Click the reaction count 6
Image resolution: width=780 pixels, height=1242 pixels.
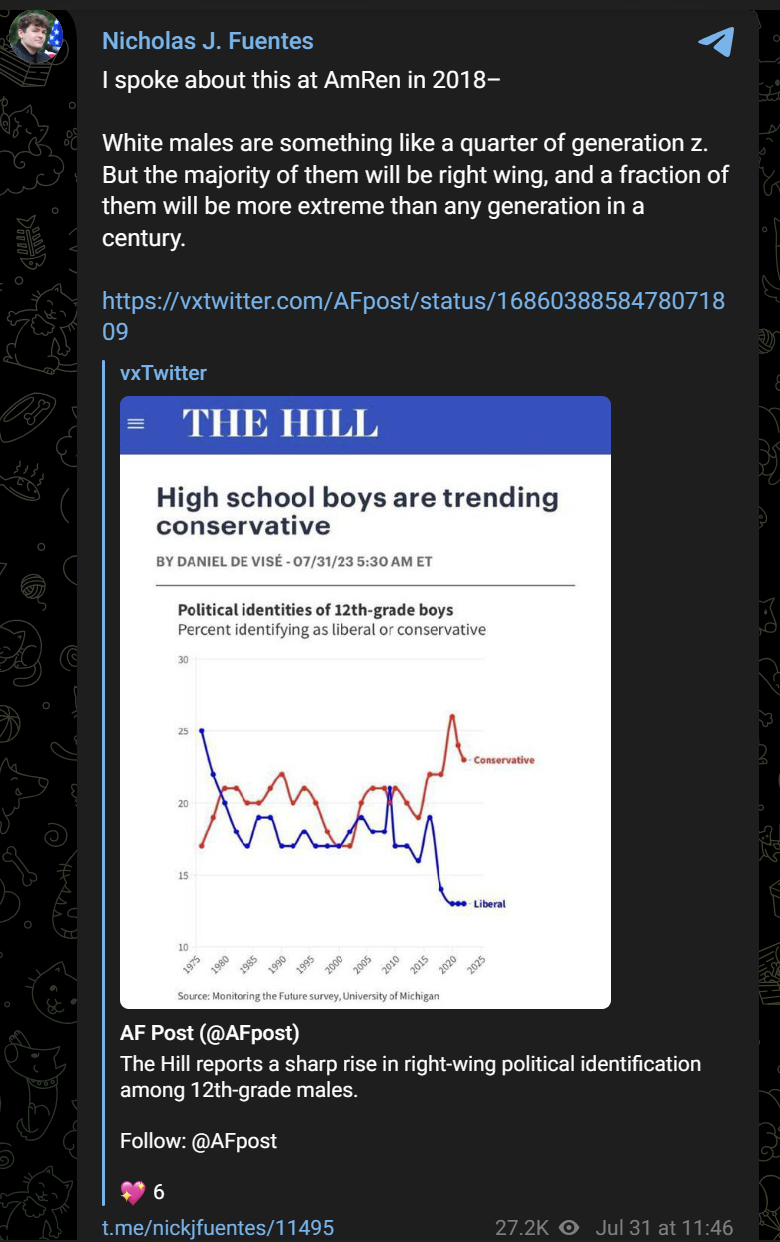coord(159,1192)
